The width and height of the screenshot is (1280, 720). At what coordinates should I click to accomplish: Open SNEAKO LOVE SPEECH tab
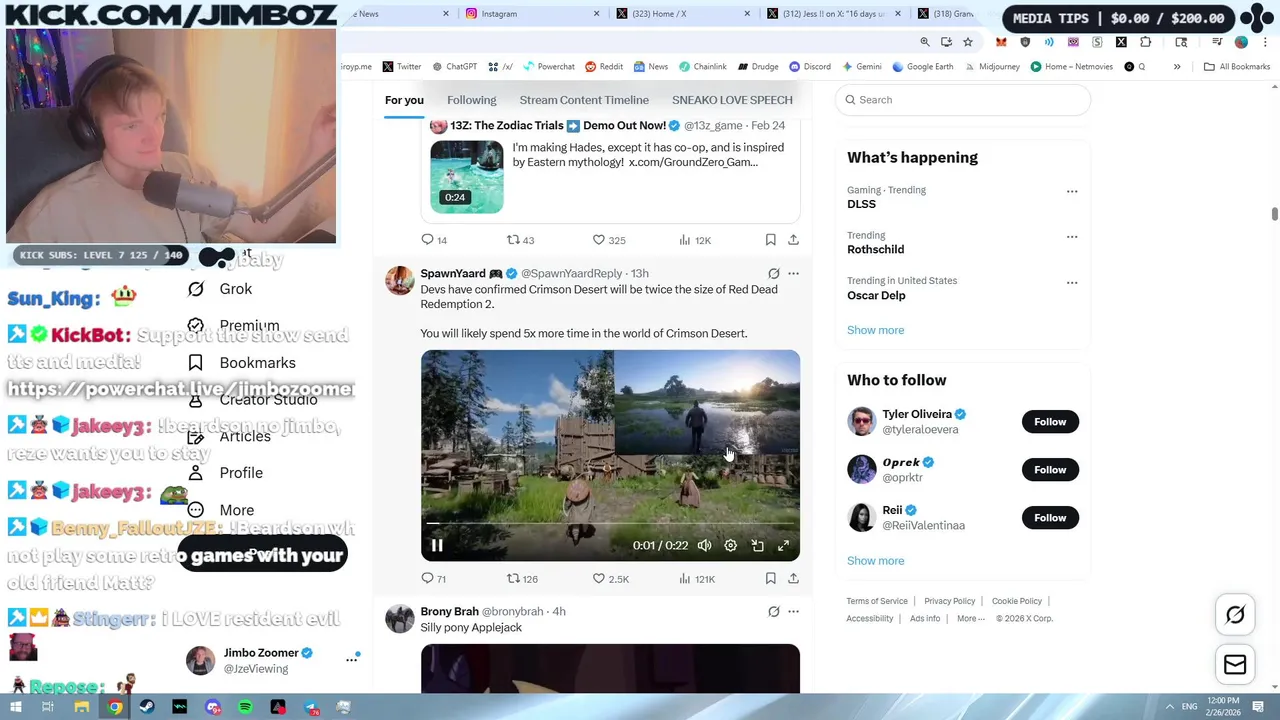point(732,100)
